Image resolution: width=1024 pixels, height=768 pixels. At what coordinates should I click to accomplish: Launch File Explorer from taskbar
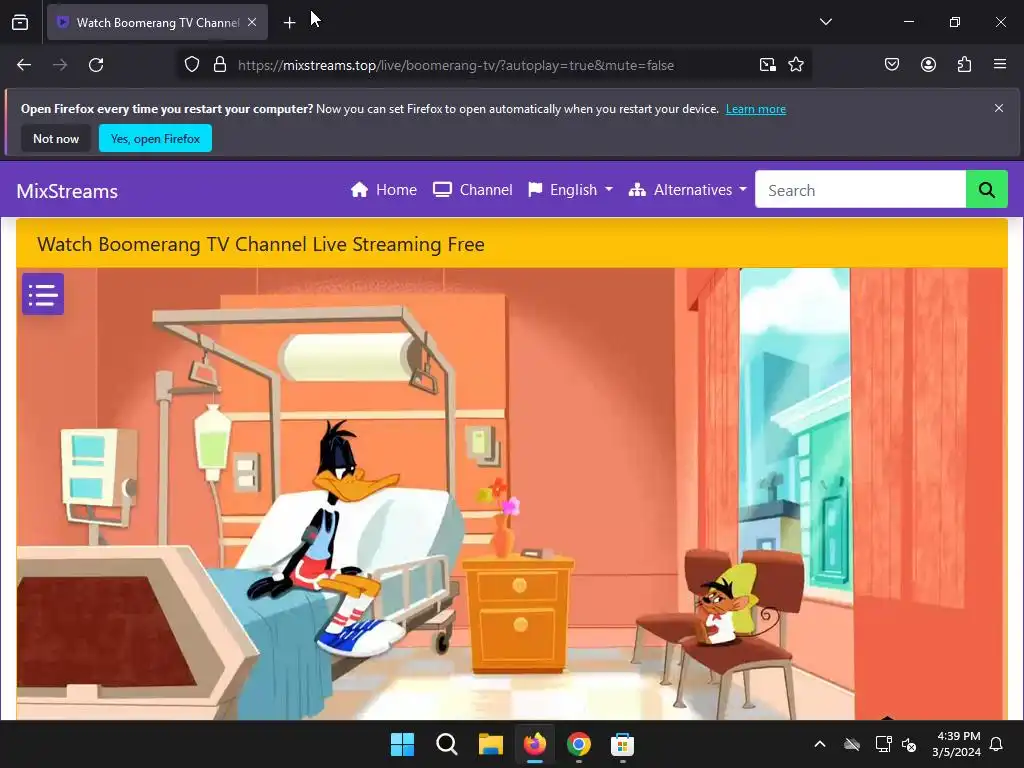(x=490, y=744)
